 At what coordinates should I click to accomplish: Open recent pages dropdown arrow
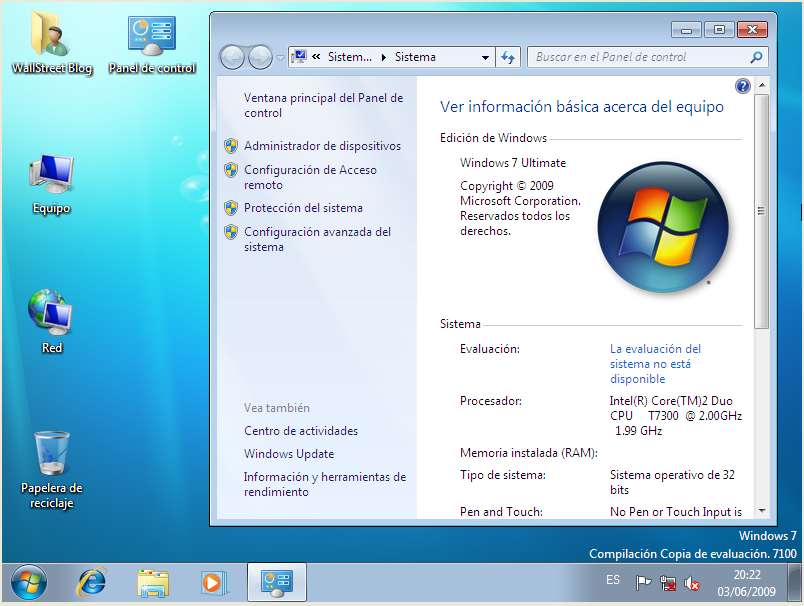pos(280,57)
